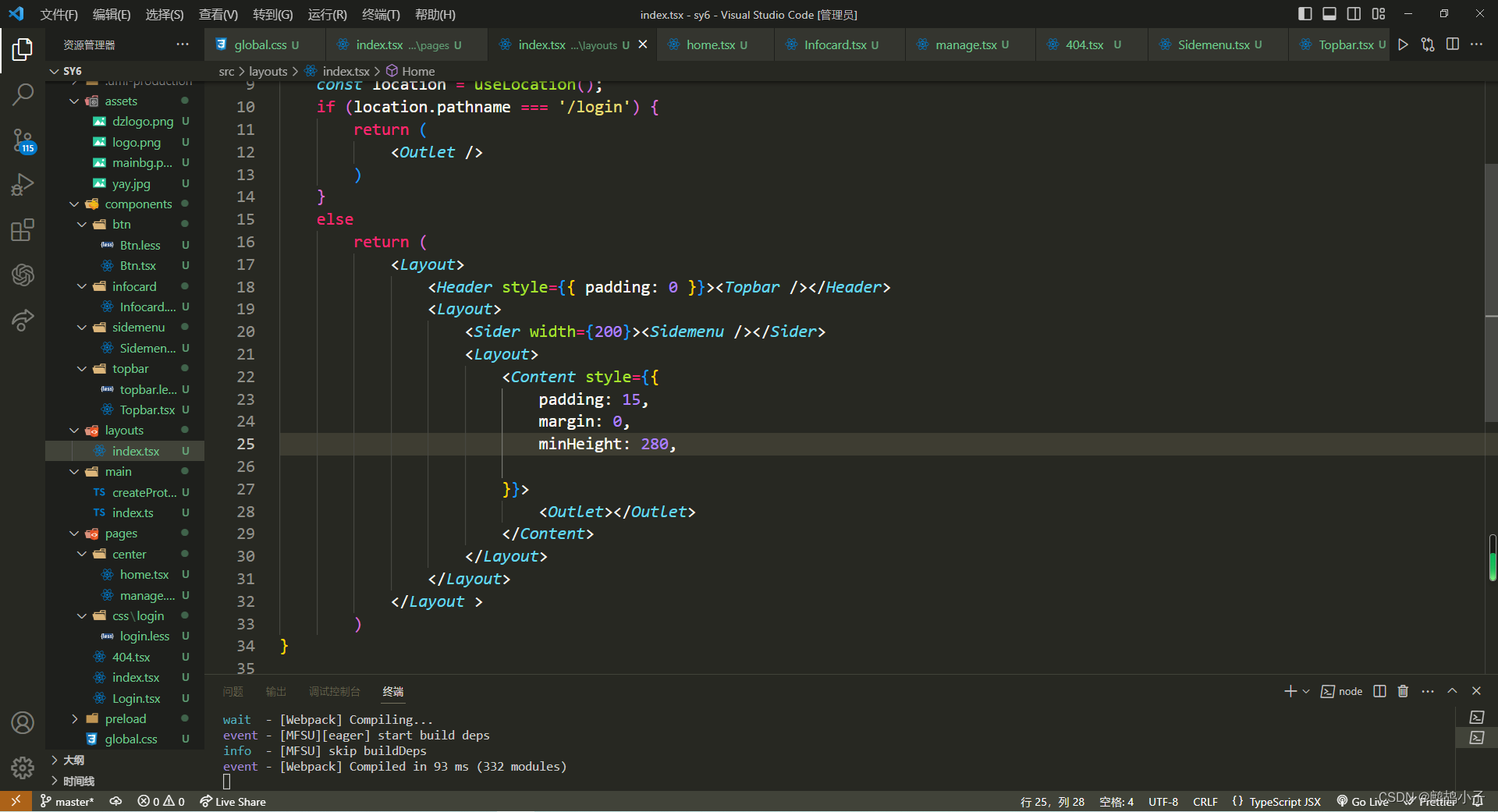Open the Extensions view
This screenshot has width=1498, height=812.
[x=23, y=229]
